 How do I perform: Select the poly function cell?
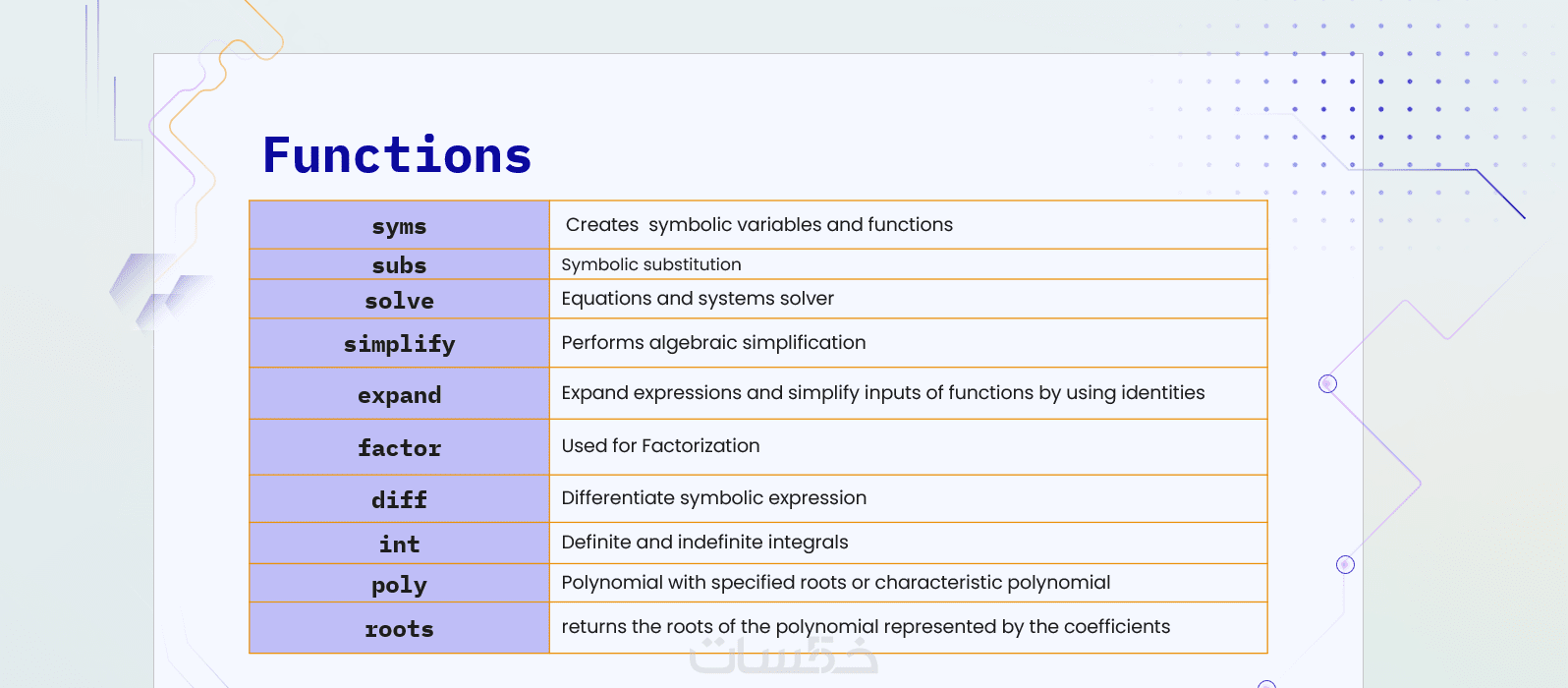tap(399, 585)
